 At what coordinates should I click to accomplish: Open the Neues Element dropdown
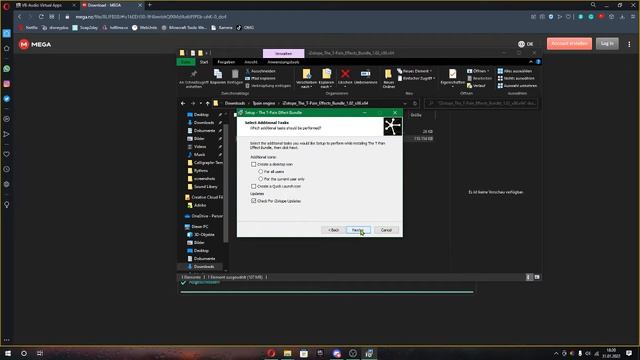tap(414, 71)
